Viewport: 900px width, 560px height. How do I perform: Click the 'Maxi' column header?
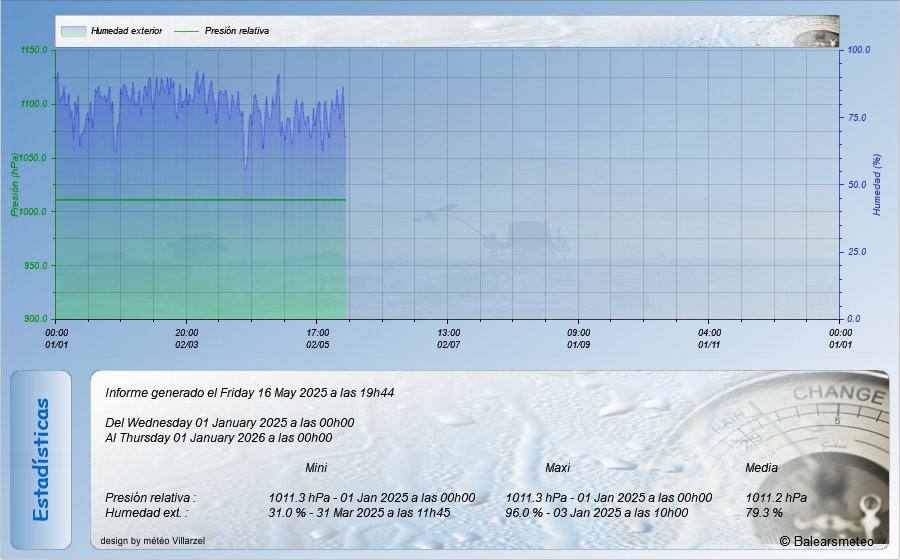click(x=557, y=468)
